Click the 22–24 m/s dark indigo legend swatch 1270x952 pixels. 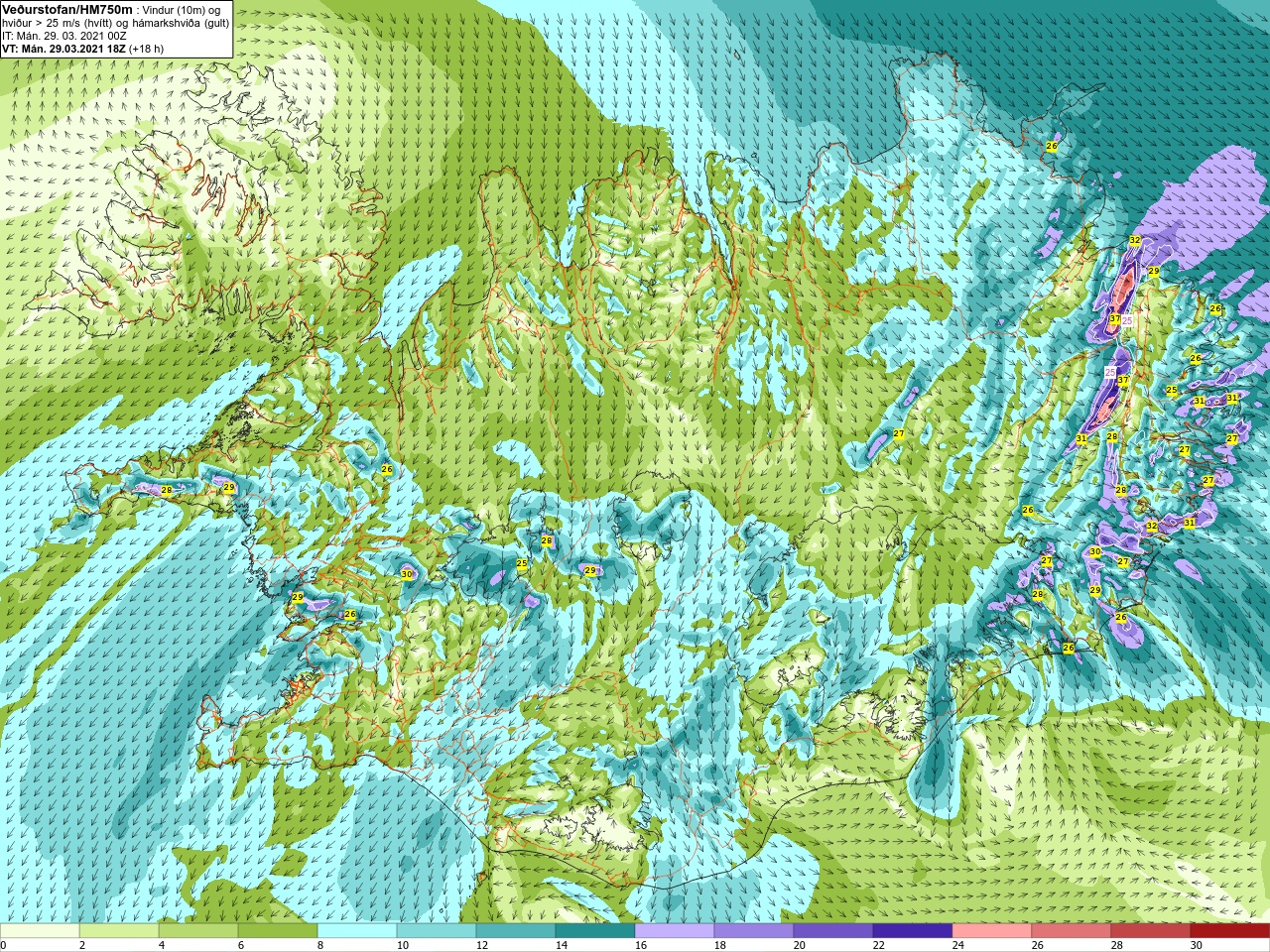[x=913, y=931]
